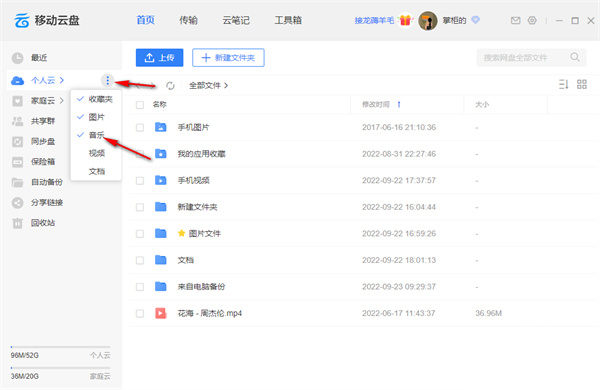
Task: Check the box for 图片文件
Action: (140, 233)
